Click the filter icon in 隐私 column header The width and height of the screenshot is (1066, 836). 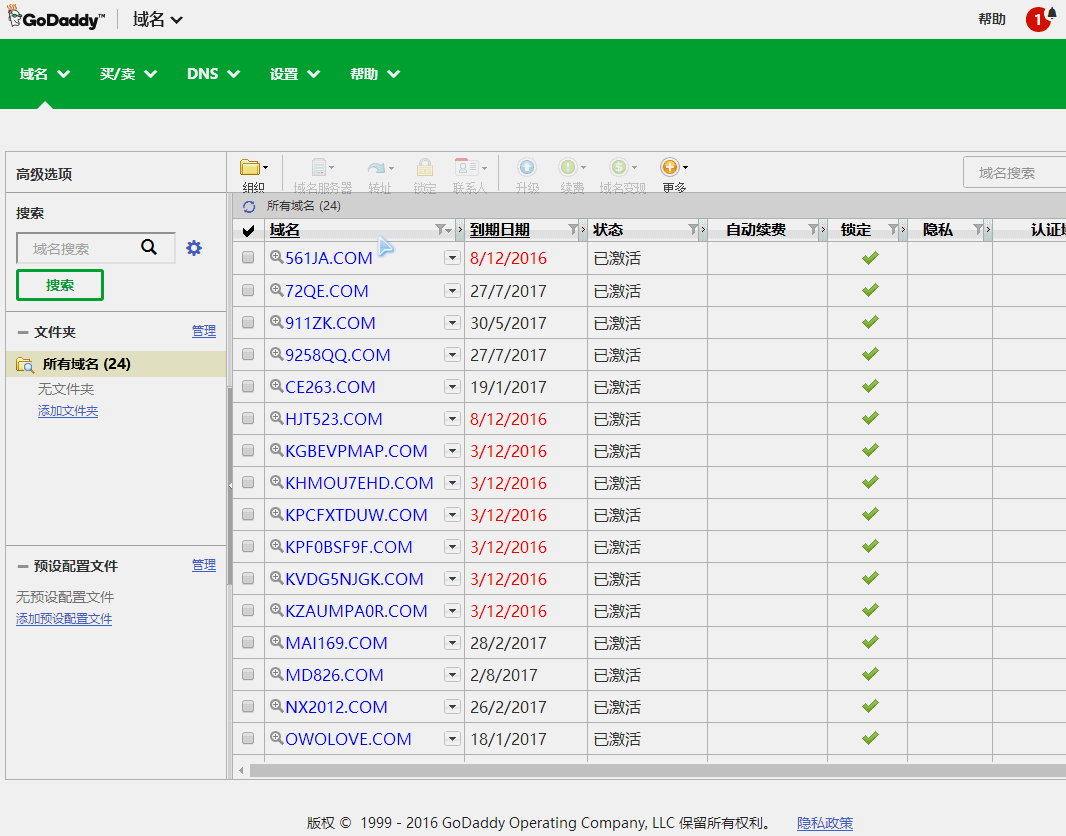click(x=978, y=230)
